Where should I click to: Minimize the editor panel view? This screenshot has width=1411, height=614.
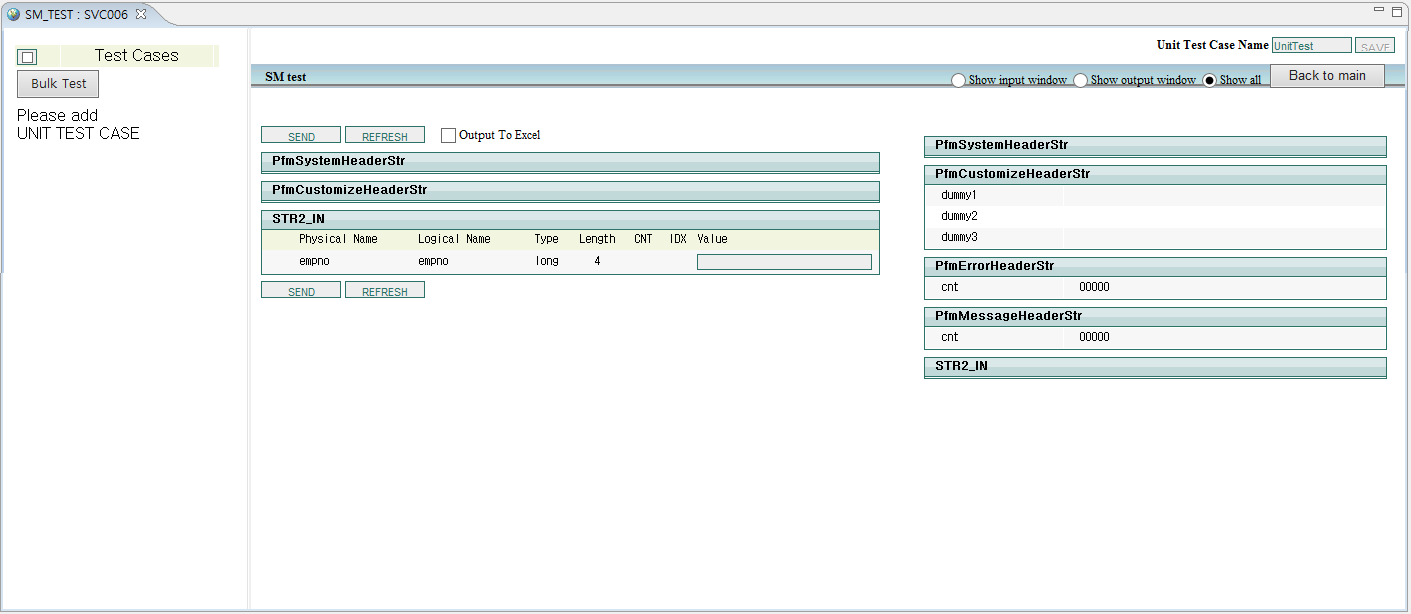1380,10
